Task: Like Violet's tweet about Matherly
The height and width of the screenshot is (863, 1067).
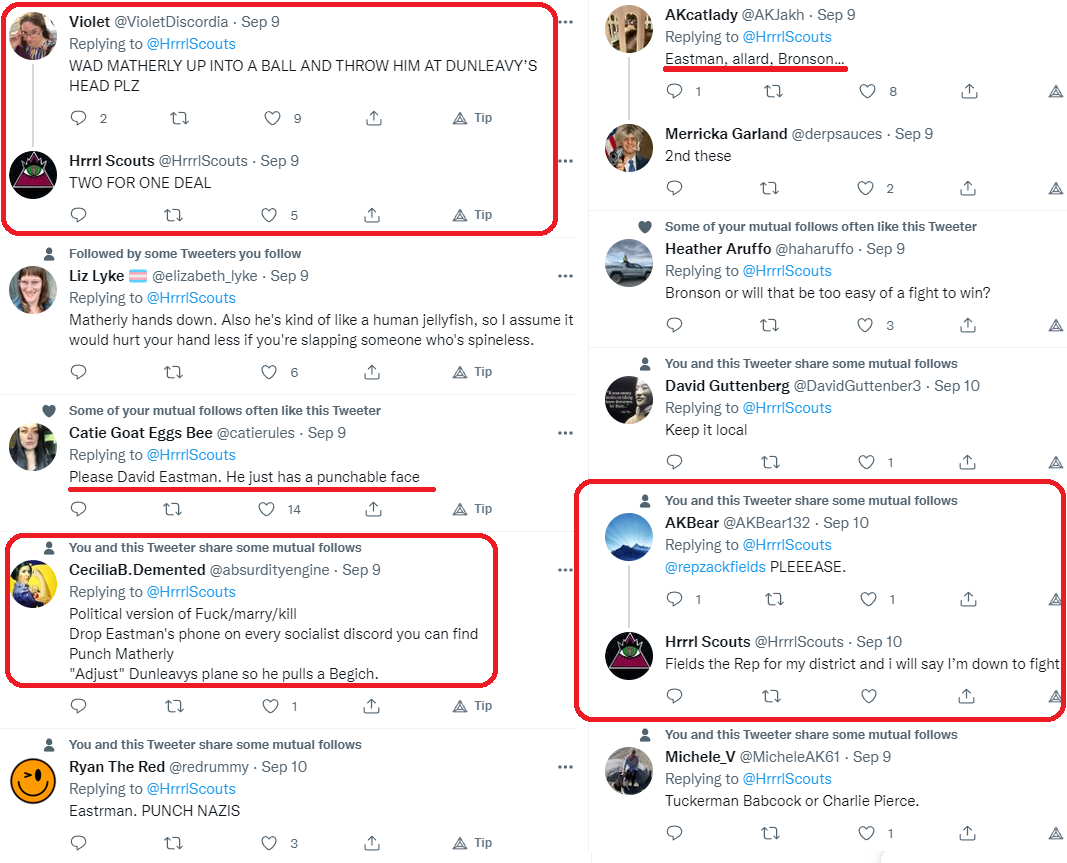Action: [x=272, y=118]
